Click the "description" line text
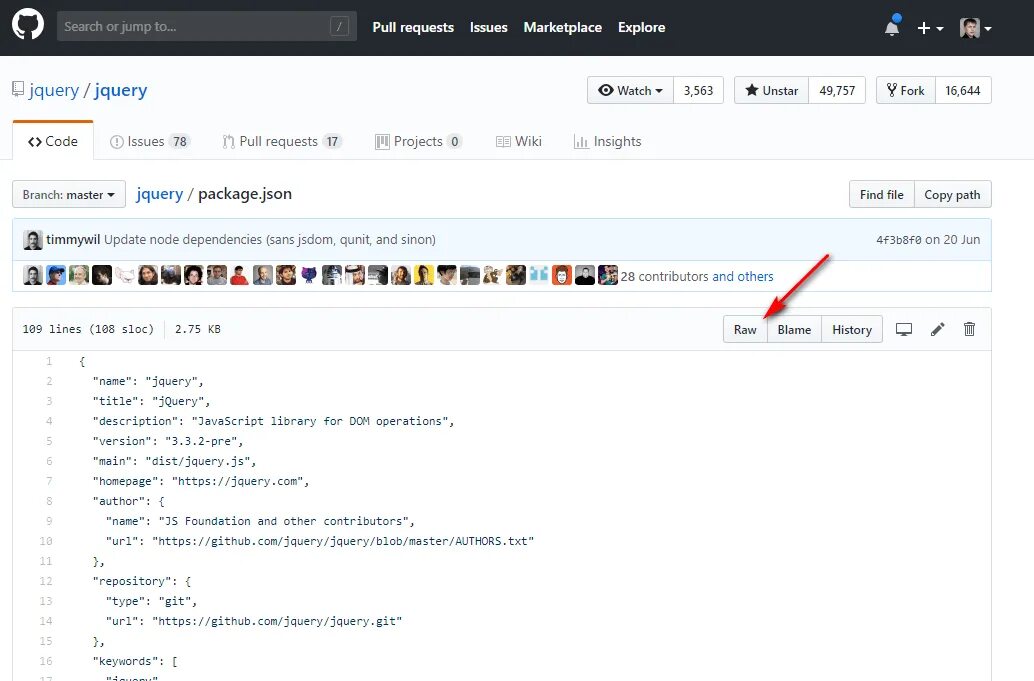1034x681 pixels. (x=274, y=421)
